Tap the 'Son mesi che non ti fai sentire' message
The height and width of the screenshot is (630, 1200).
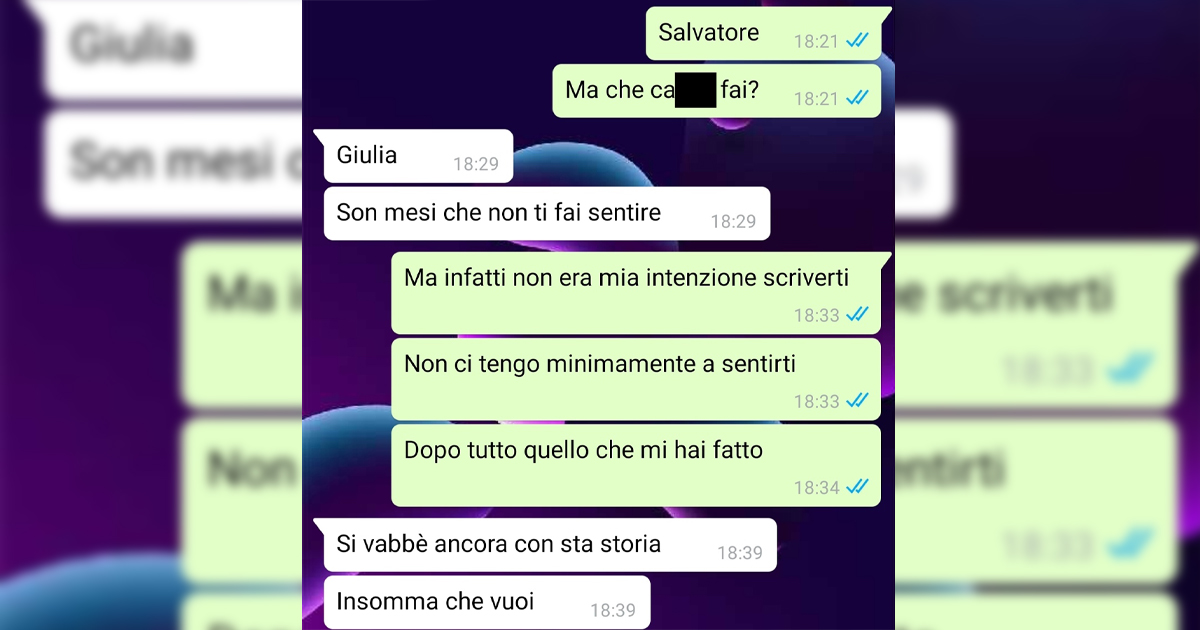[x=547, y=213]
